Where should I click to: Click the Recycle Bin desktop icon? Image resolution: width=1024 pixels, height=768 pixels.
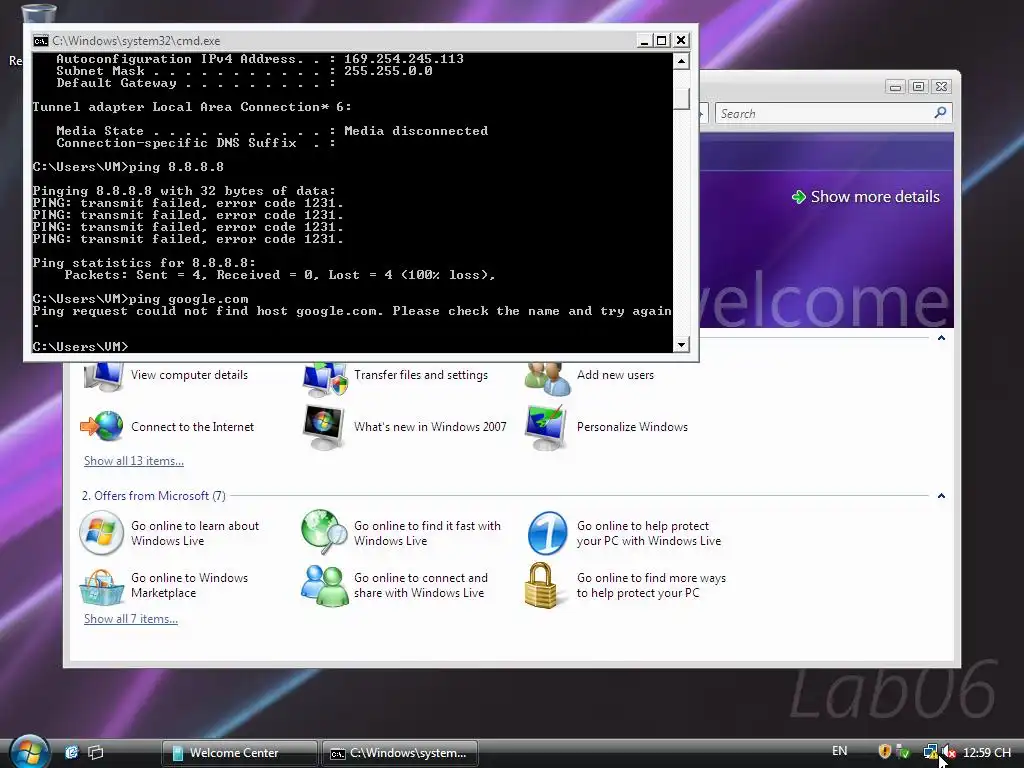coord(37,12)
